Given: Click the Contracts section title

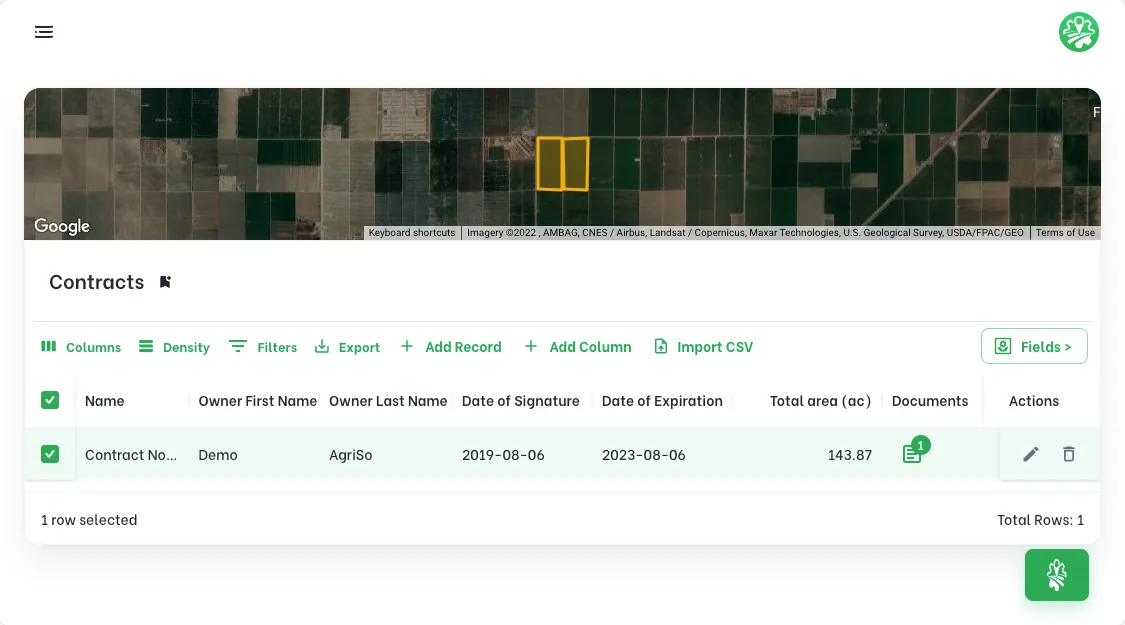Looking at the screenshot, I should coord(97,282).
